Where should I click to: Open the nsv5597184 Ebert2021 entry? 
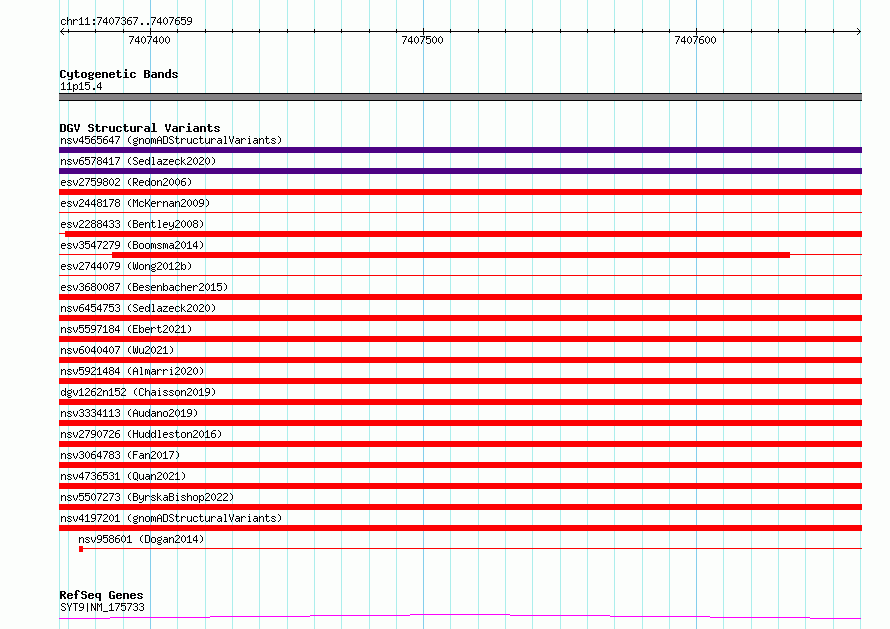pyautogui.click(x=460, y=339)
